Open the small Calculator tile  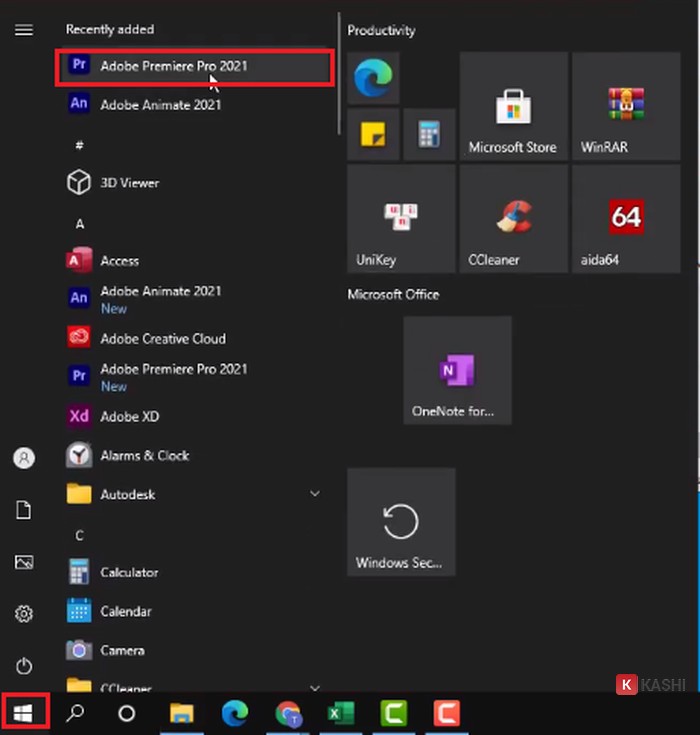(x=429, y=135)
